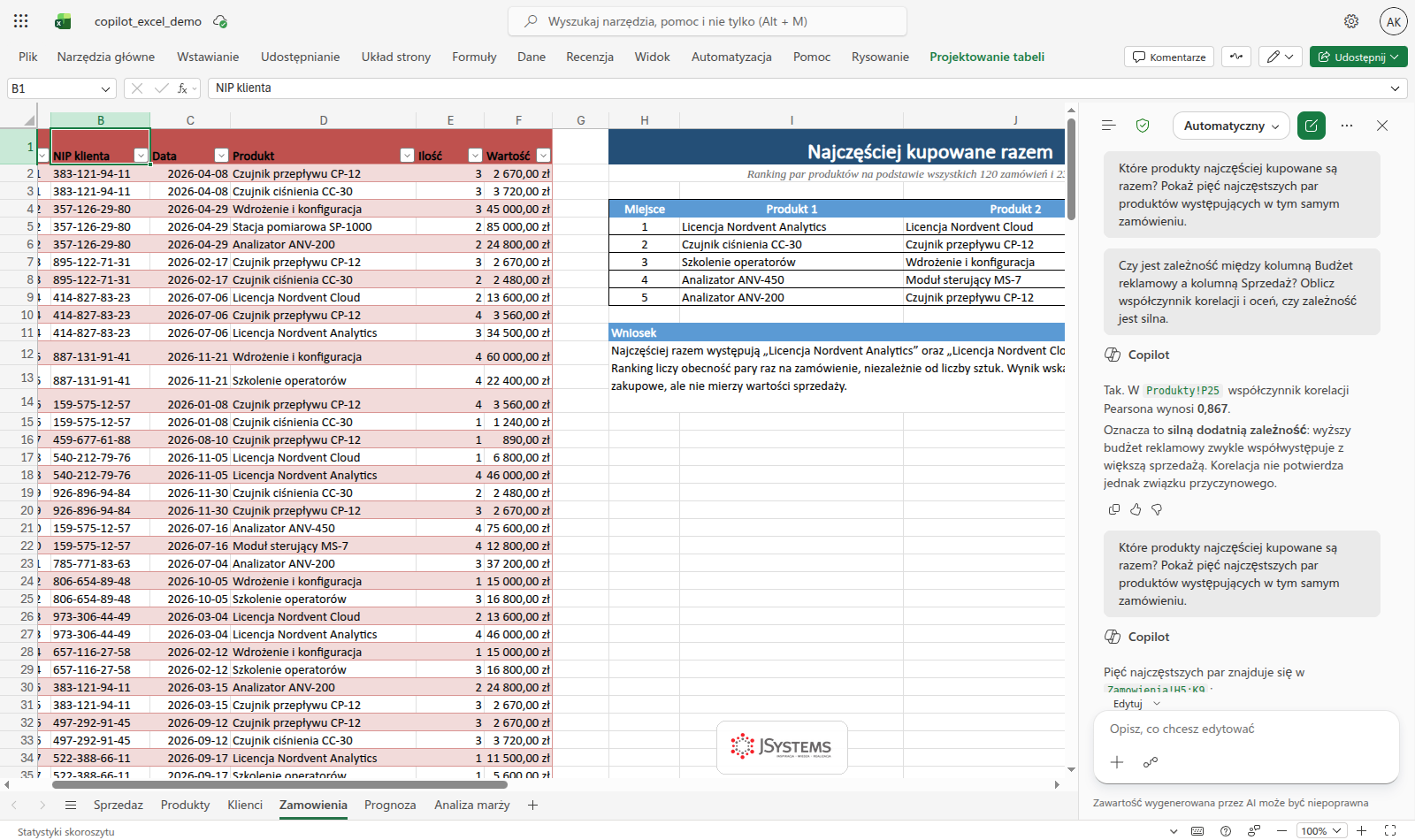Open the keyboard shortcuts icon in status bar
Screen dimensions: 1415x840
coord(1197,831)
